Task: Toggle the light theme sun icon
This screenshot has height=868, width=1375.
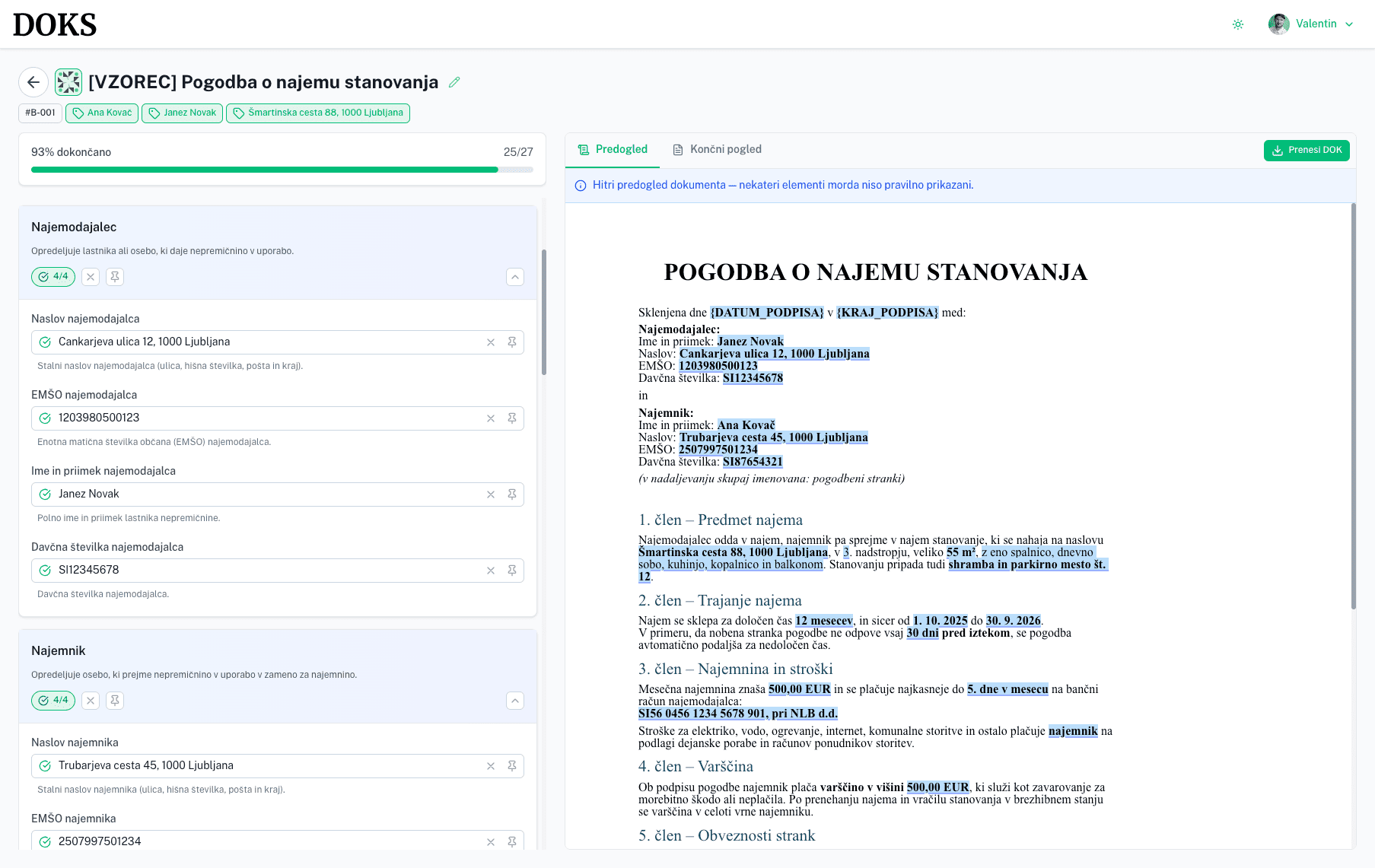Action: (1238, 24)
